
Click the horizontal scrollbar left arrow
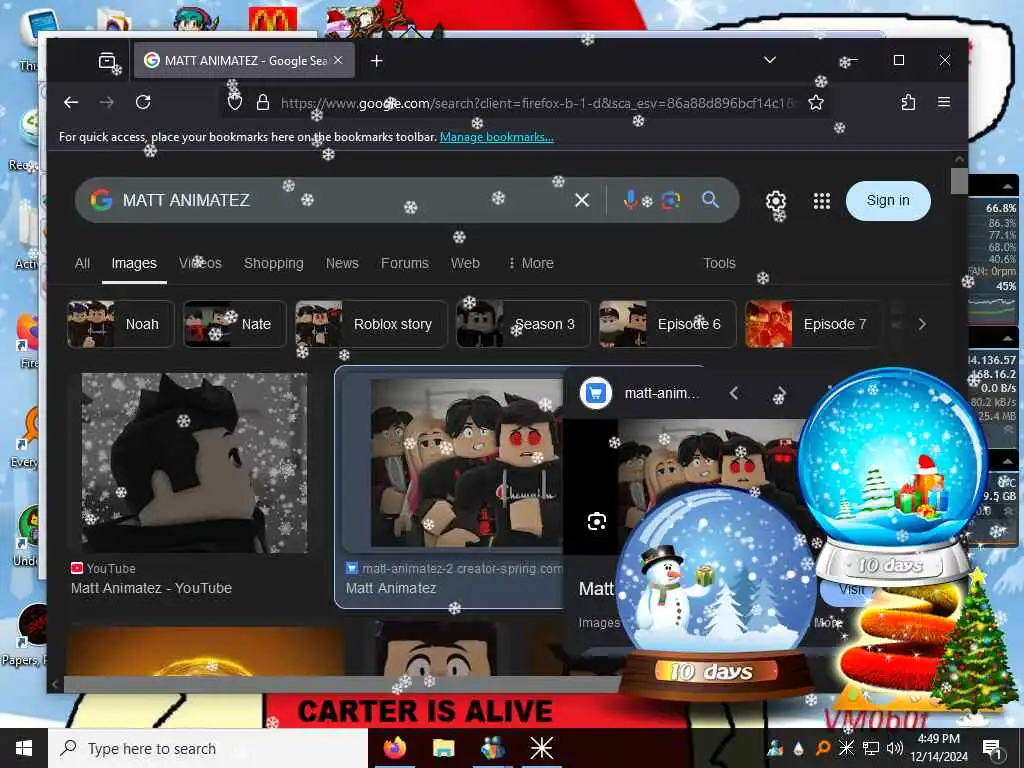[x=55, y=684]
